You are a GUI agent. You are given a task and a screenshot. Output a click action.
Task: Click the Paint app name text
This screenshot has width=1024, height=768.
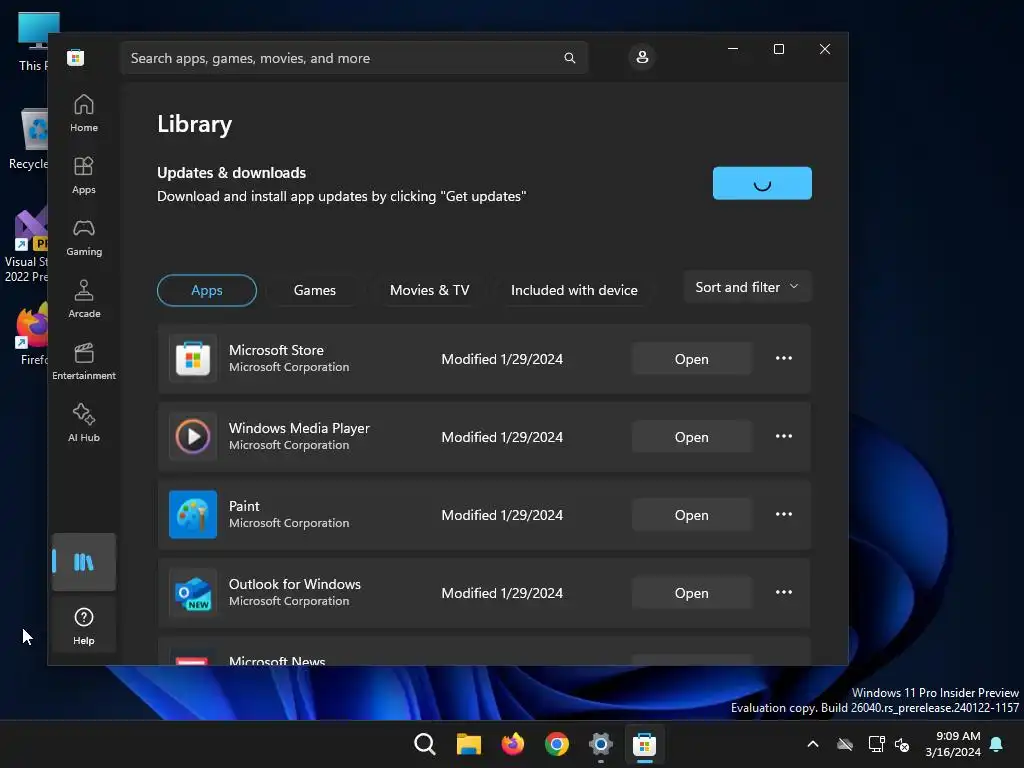[244, 506]
